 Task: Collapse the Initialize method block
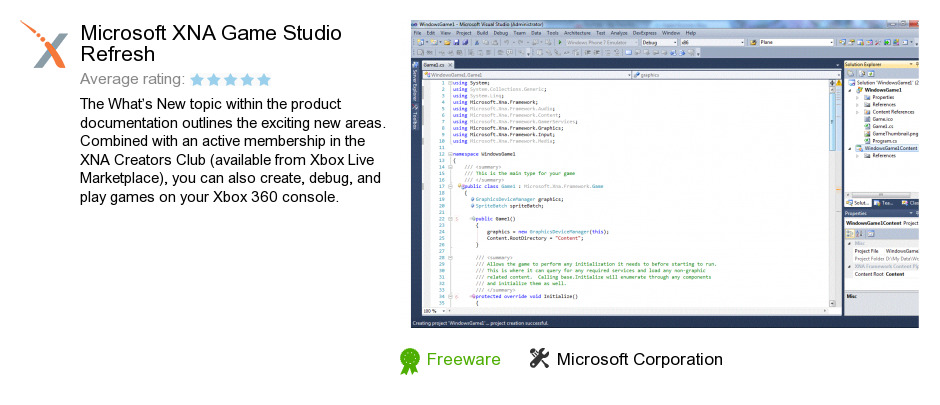pyautogui.click(x=450, y=296)
